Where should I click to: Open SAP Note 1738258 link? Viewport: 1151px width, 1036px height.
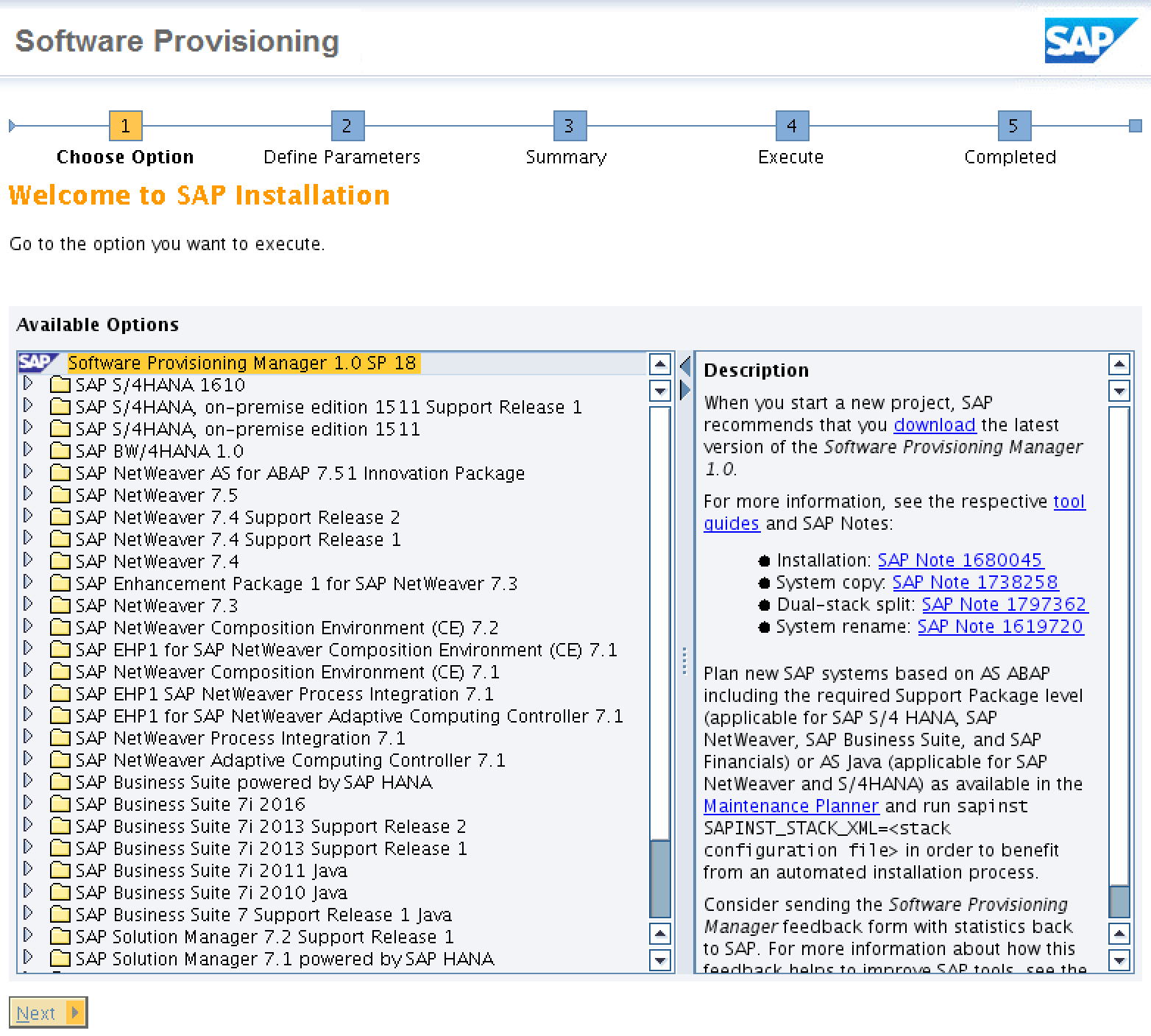pos(975,582)
